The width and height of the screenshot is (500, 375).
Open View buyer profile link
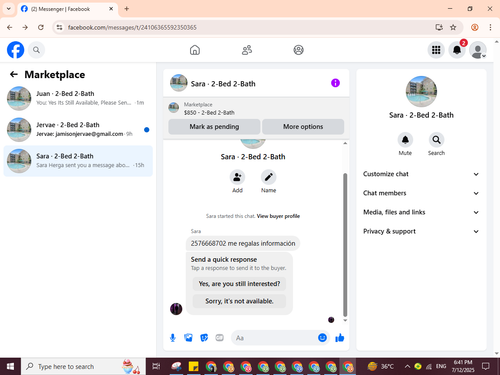click(x=278, y=216)
